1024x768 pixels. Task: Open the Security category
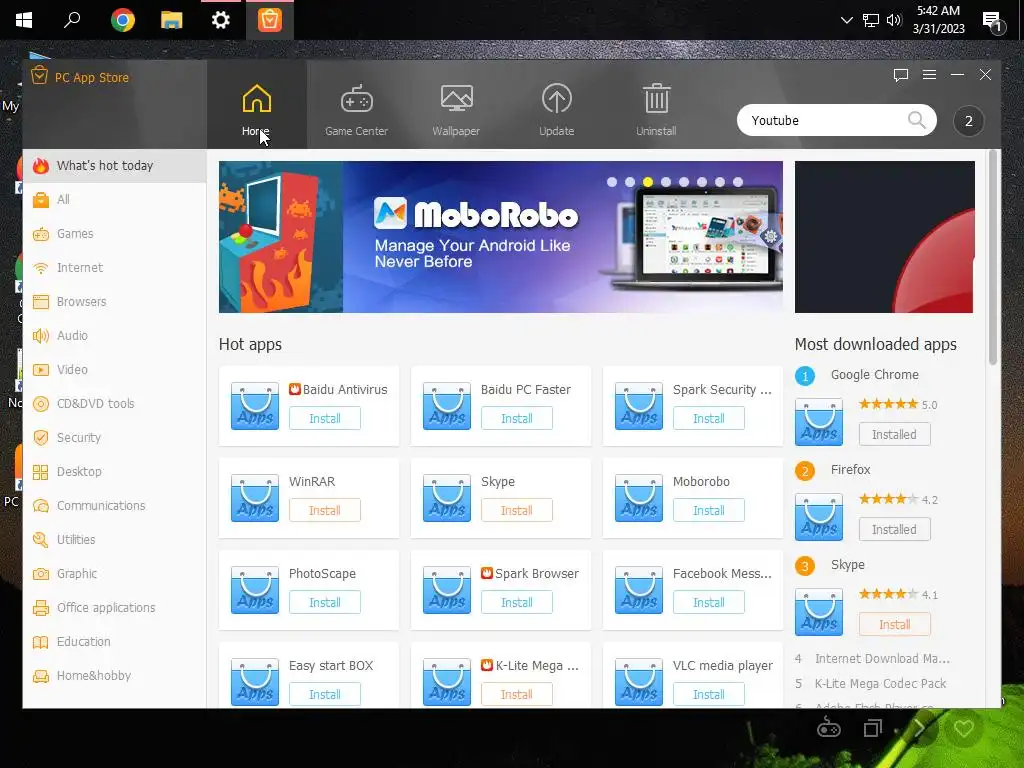(115, 438)
